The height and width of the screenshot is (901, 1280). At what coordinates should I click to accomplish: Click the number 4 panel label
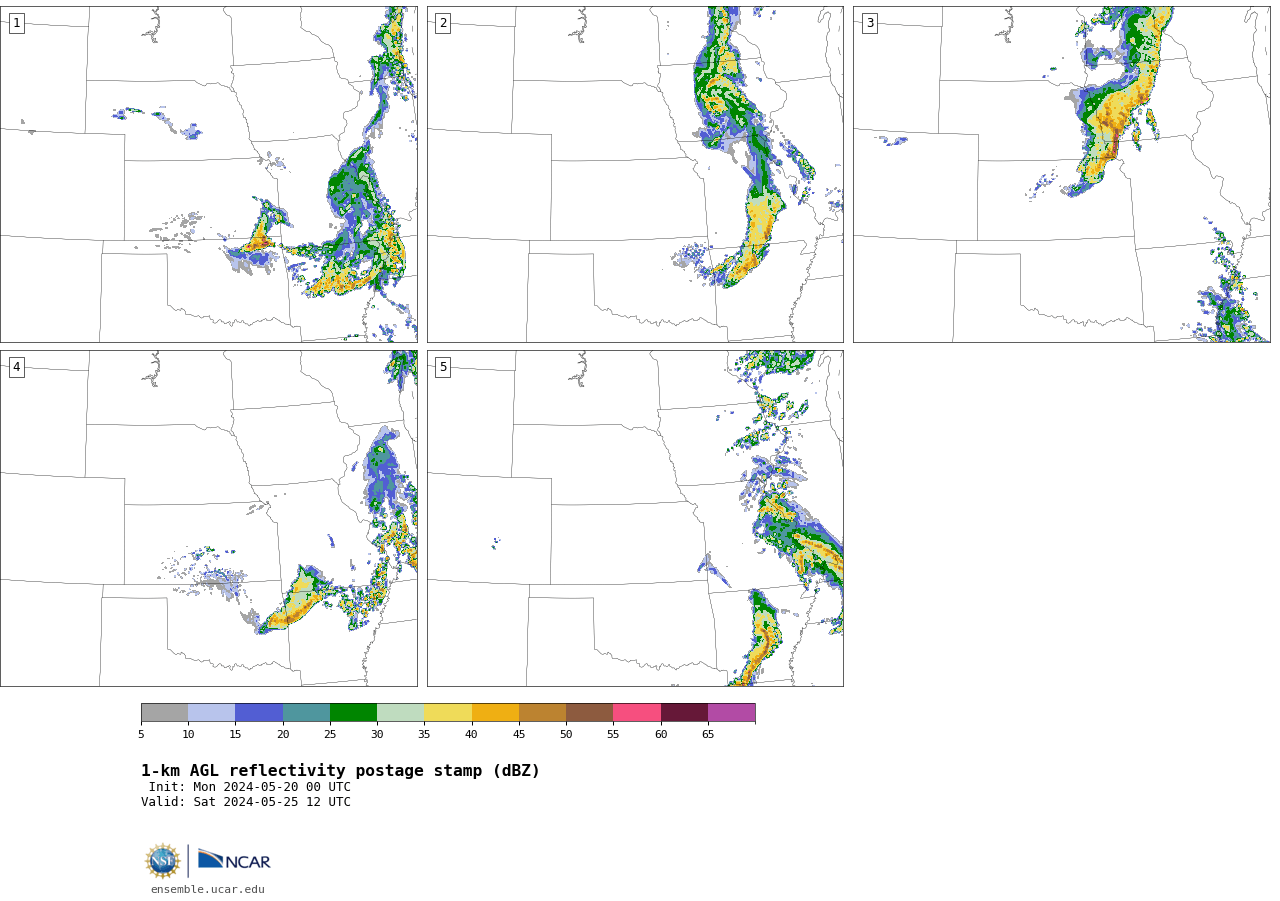16,367
